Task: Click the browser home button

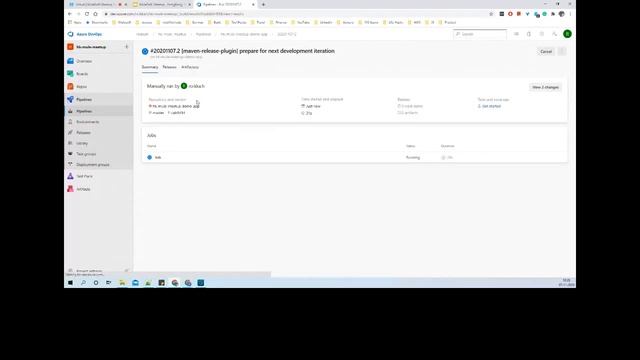Action: 96,14
